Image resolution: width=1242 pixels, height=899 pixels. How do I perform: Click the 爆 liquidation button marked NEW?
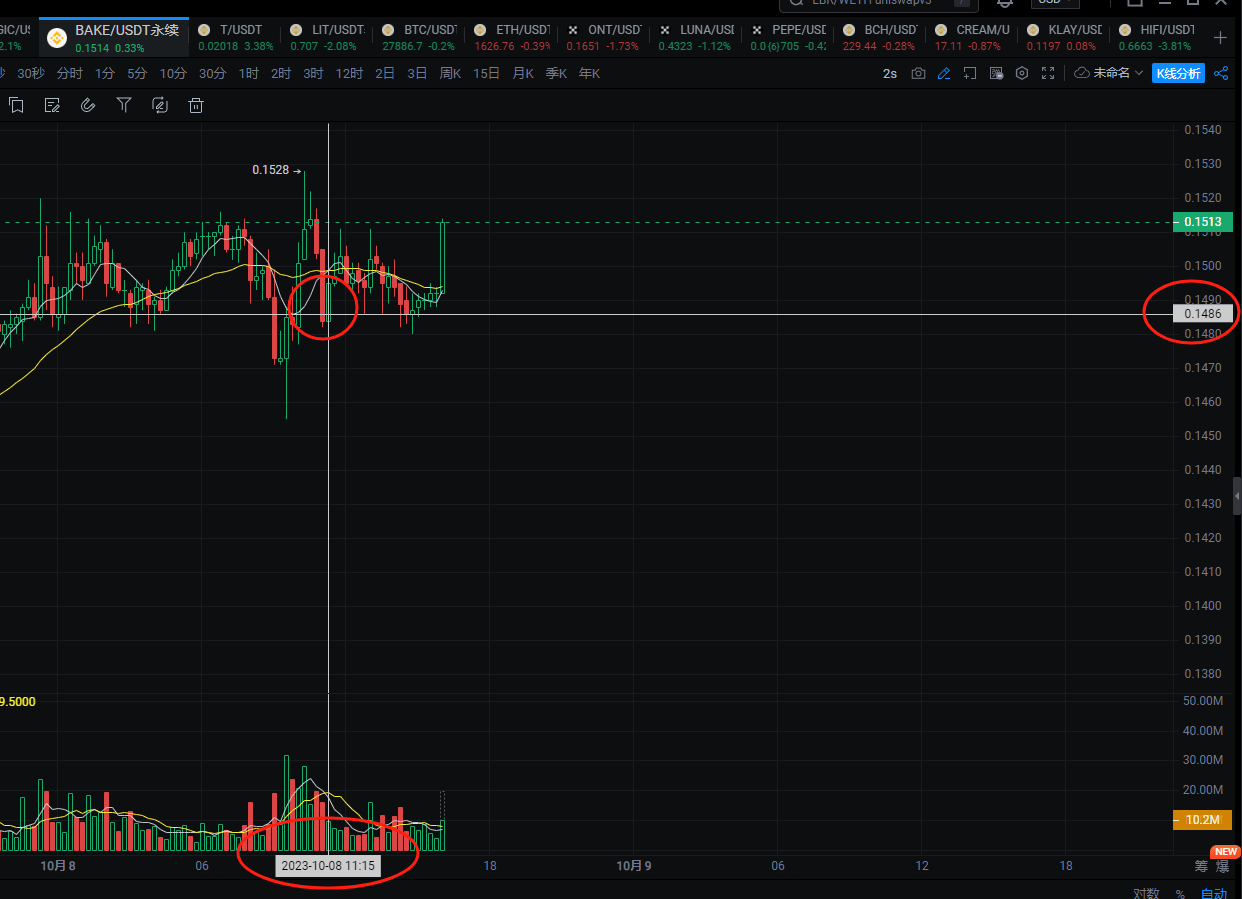1222,866
